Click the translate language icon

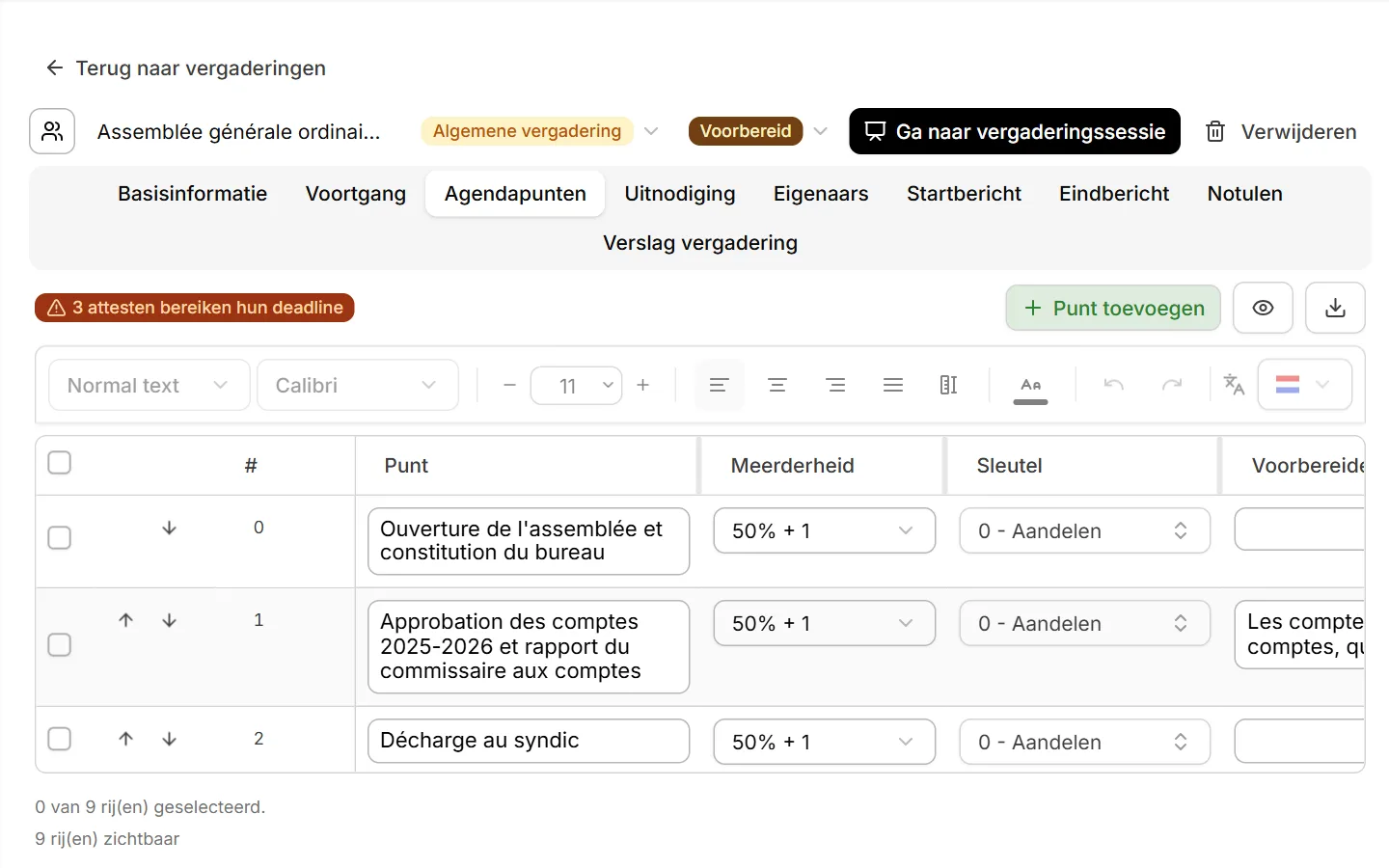[1234, 384]
